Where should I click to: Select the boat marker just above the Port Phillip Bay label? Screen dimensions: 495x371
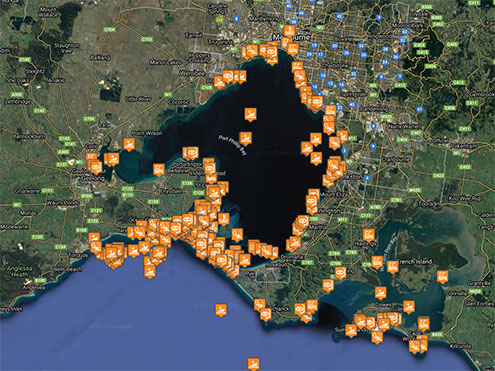[x=246, y=138]
